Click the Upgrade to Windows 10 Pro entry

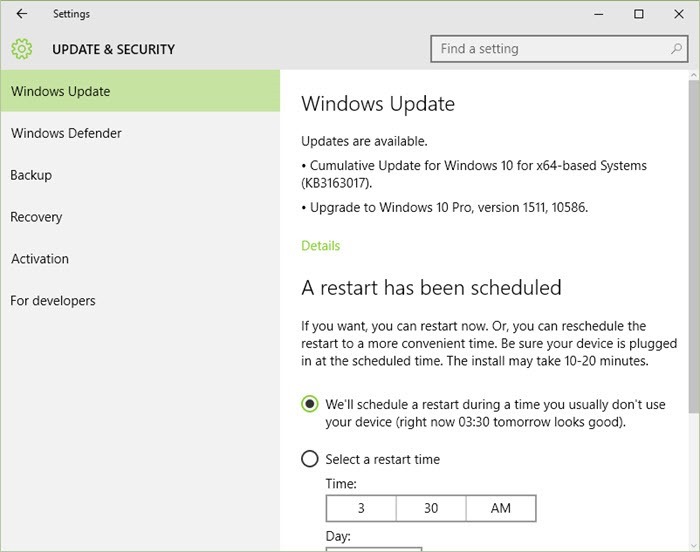coord(445,208)
